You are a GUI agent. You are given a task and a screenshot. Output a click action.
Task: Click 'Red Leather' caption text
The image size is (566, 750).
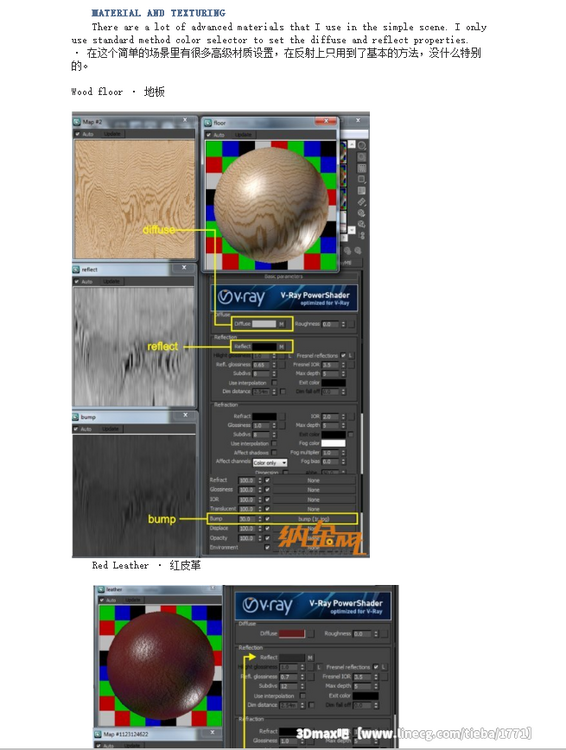[x=120, y=565]
